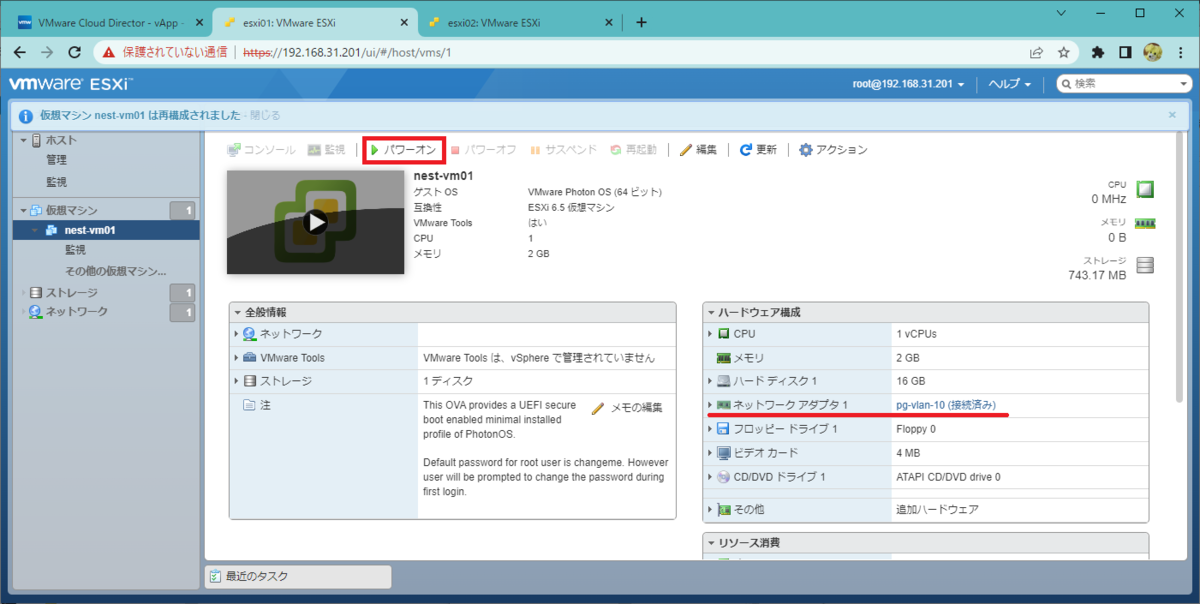Dismiss the reconfigured notification with the X

pos(1172,115)
